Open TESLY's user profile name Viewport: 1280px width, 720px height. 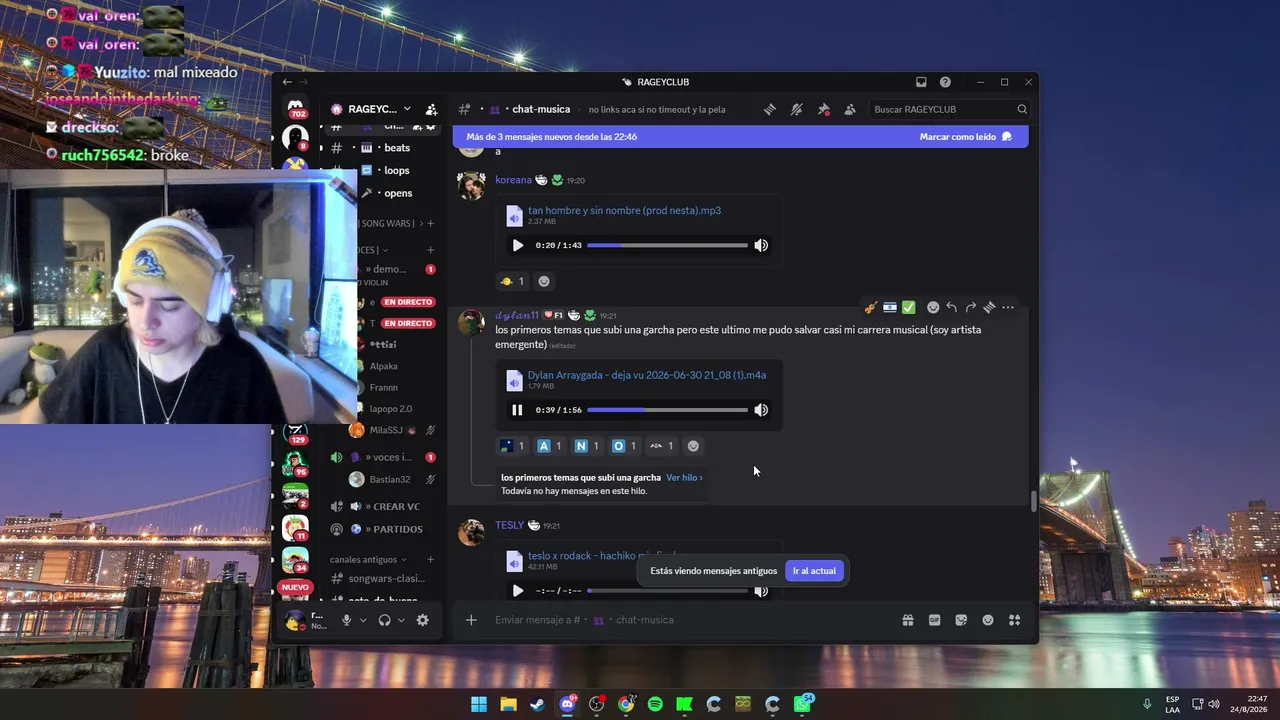(x=509, y=525)
